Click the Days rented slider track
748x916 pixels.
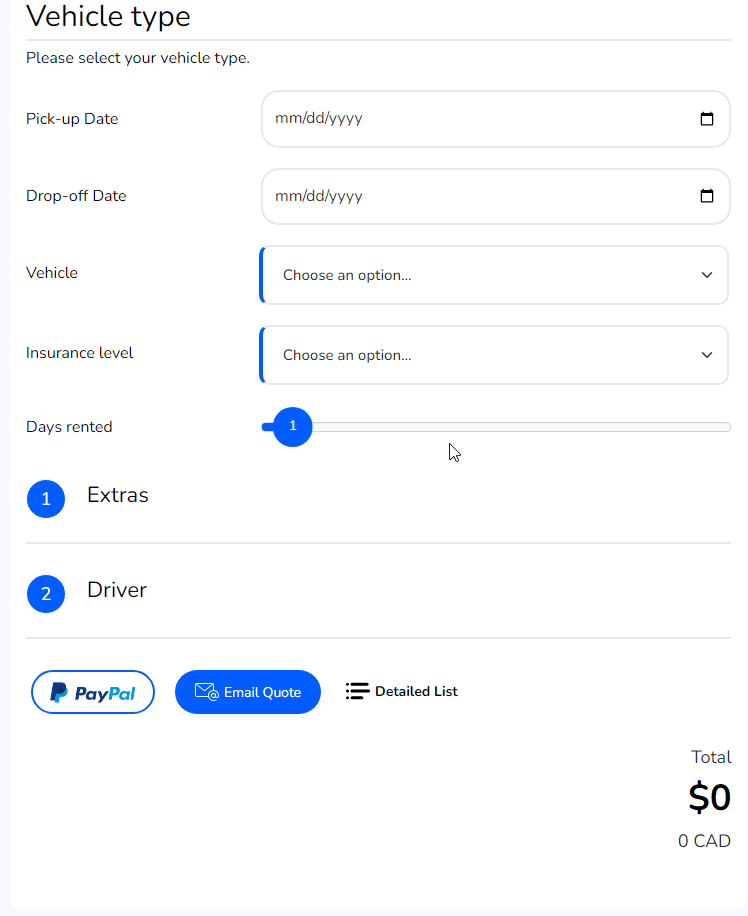coord(496,427)
